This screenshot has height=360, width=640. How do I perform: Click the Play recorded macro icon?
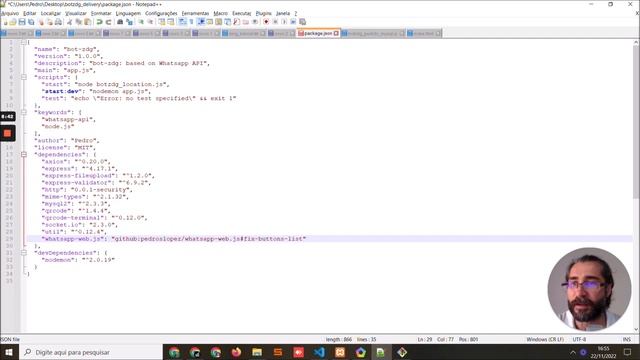(284, 22)
